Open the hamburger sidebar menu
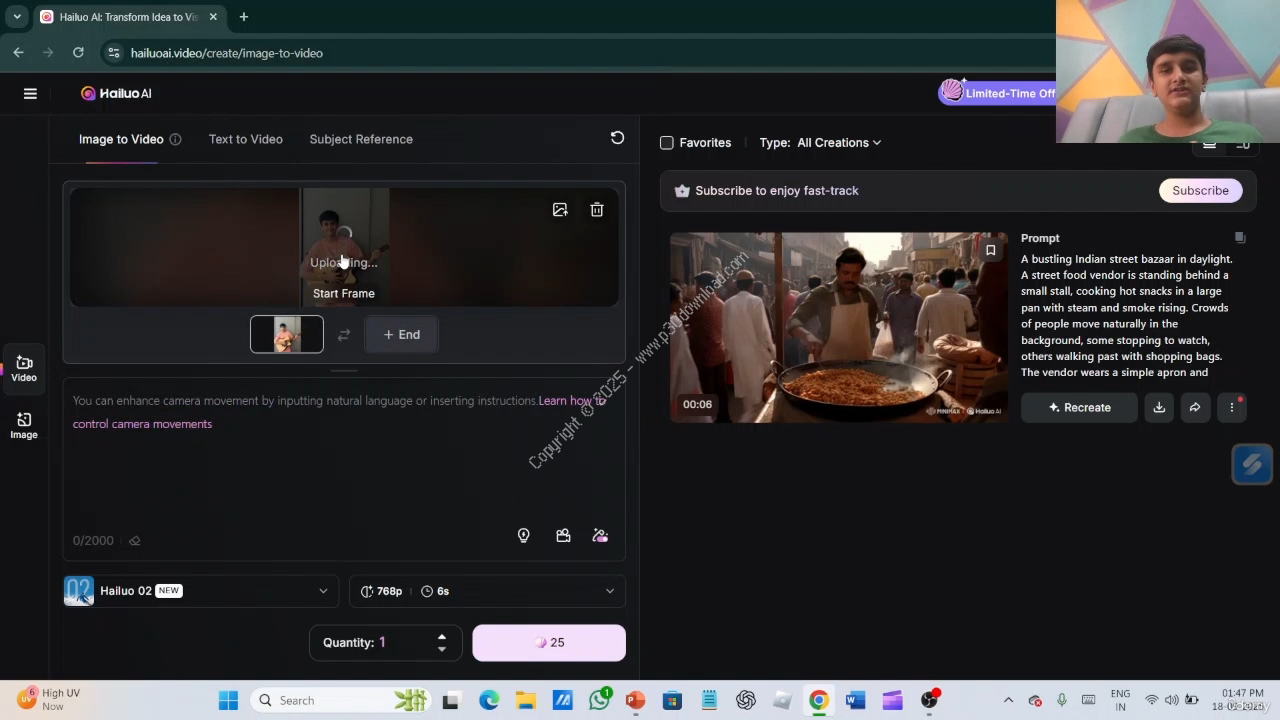 (x=30, y=93)
